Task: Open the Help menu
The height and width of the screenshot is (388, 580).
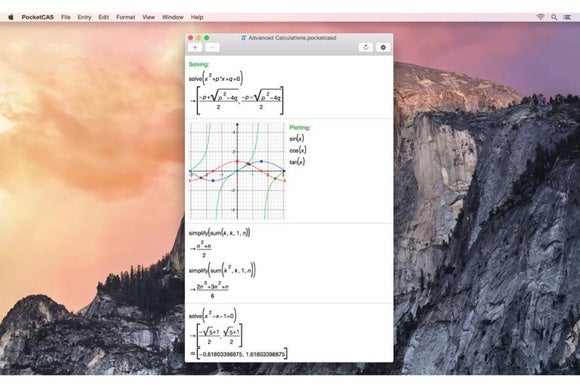Action: tap(197, 17)
